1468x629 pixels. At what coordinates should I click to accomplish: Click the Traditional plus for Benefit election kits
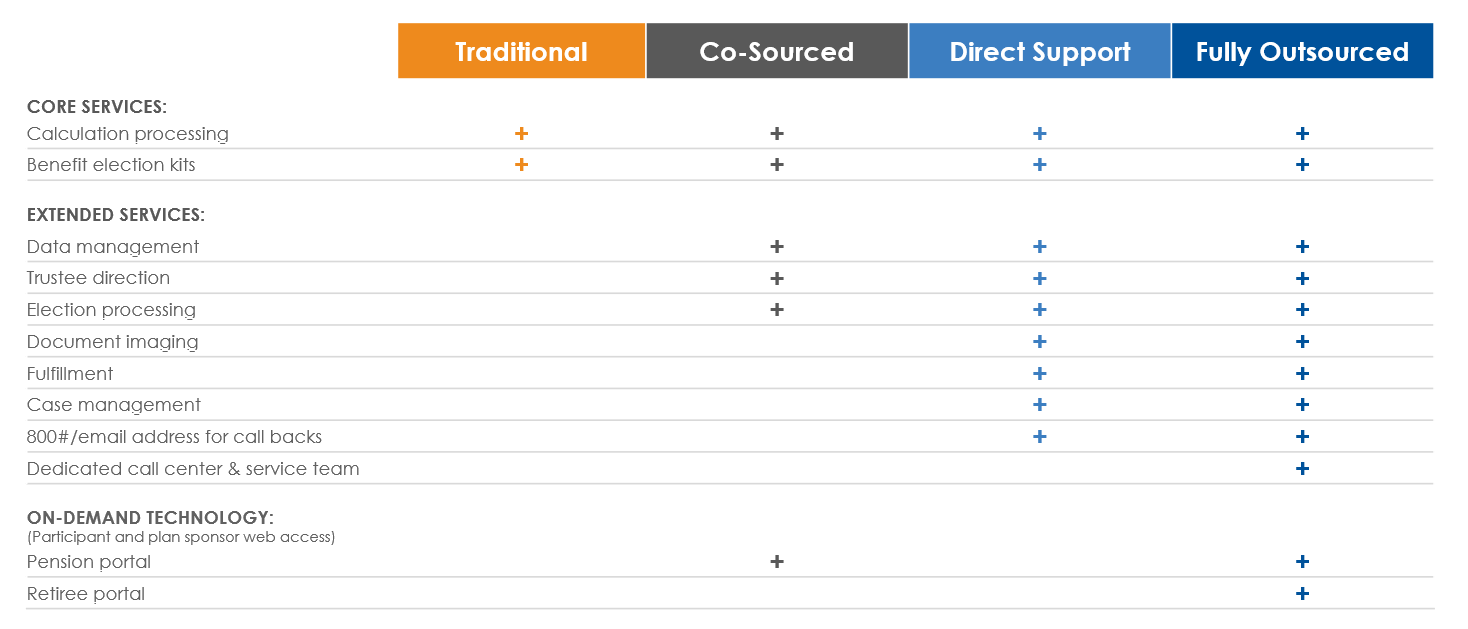click(x=521, y=165)
